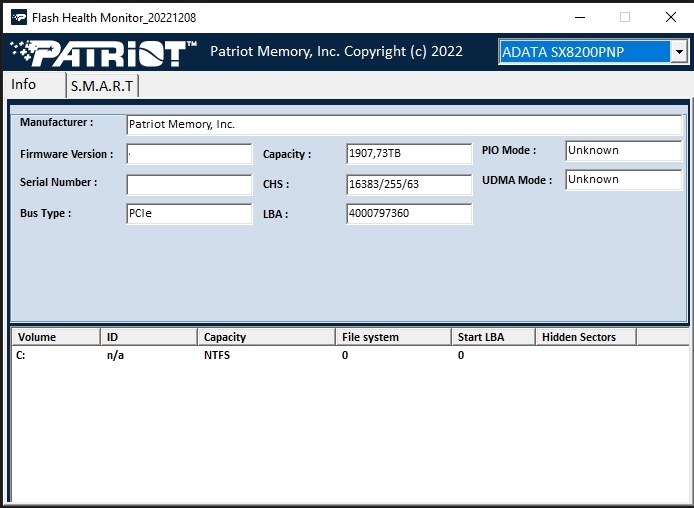Click the CHS field showing 16383/255/63
694x508 pixels.
[409, 185]
